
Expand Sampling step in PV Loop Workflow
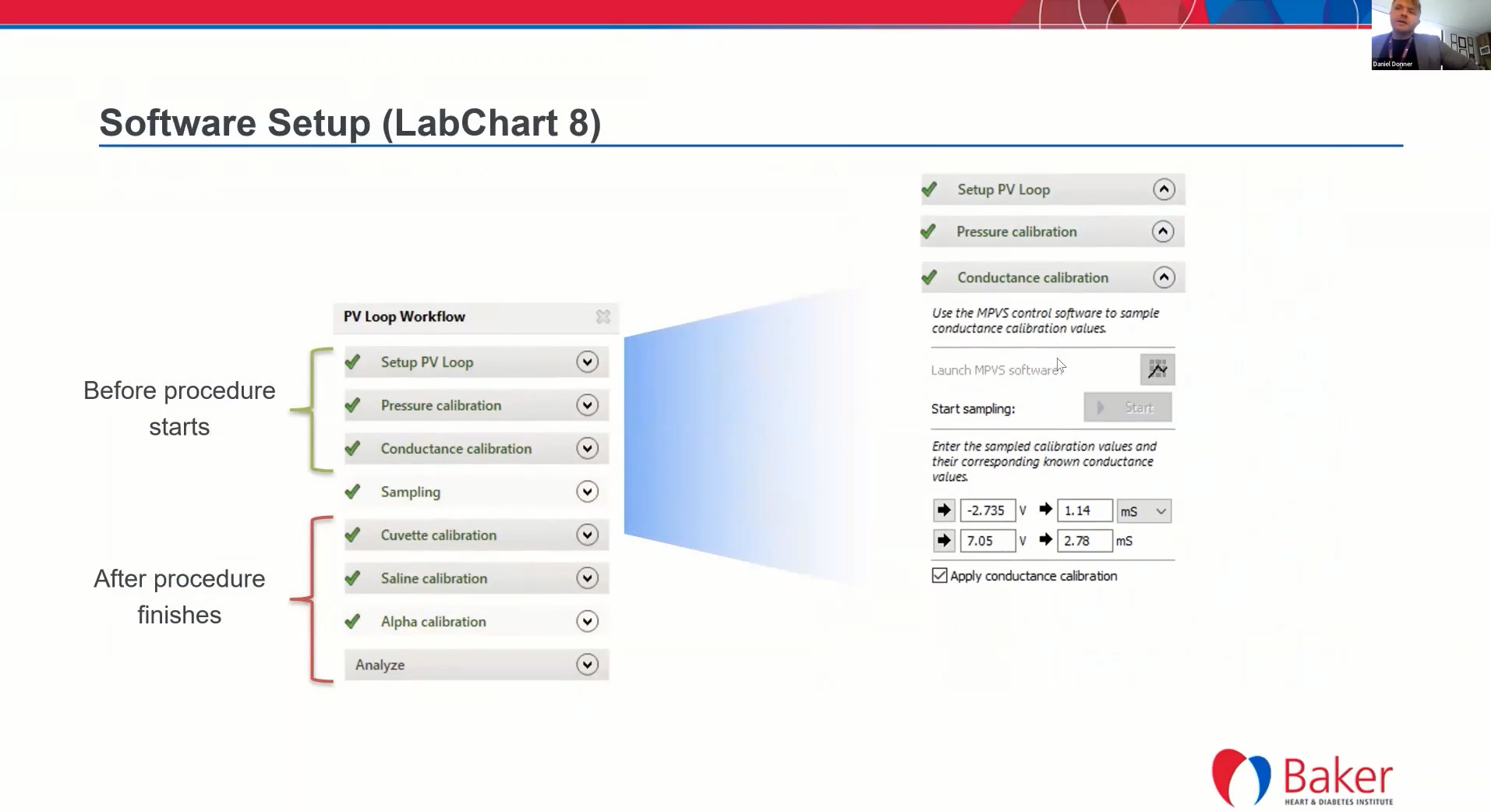coord(587,492)
